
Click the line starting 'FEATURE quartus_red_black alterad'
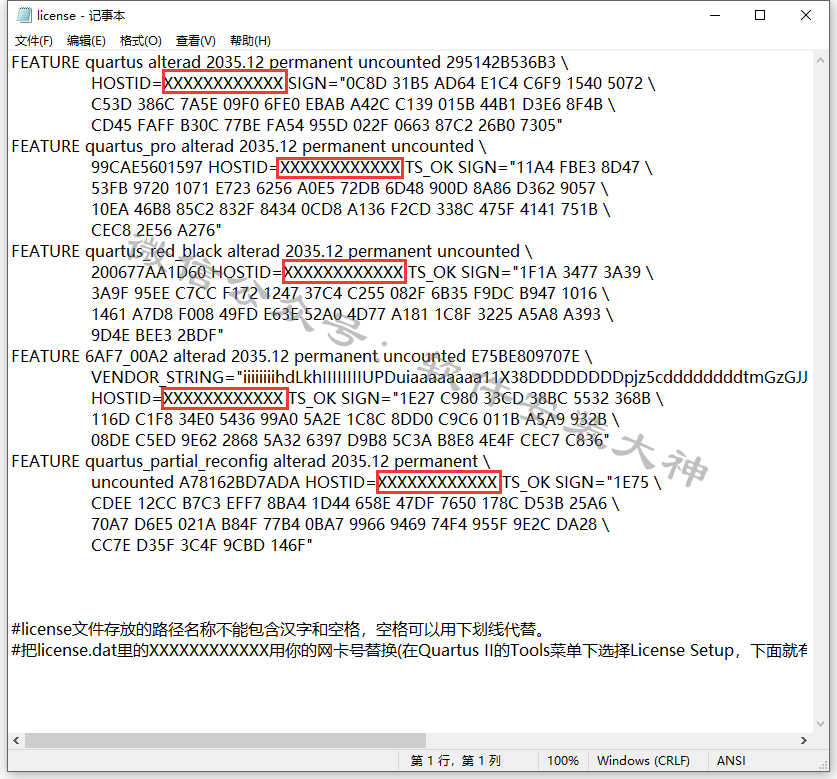272,251
